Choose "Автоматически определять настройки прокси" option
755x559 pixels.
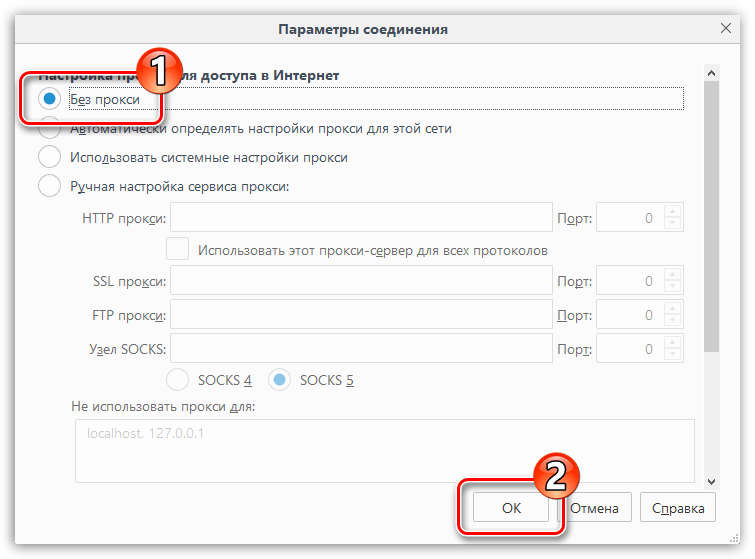tap(49, 129)
